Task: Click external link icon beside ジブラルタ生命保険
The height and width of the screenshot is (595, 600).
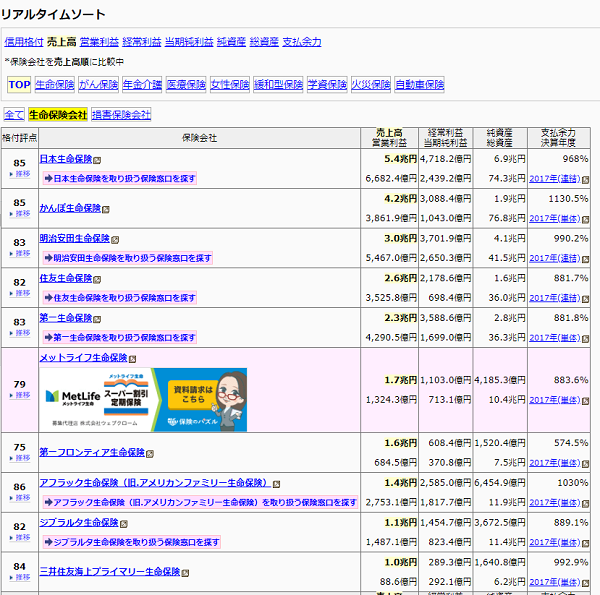Action: pos(124,524)
